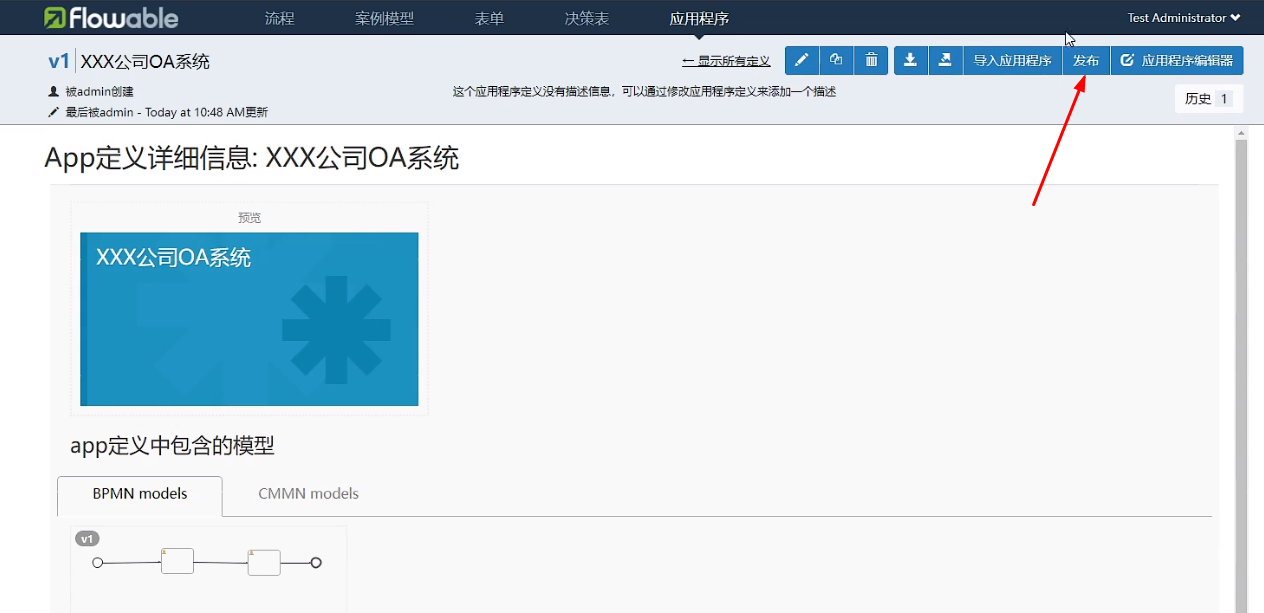Click the export BAR archive icon
Screen dimensions: 1264x613
tap(945, 60)
